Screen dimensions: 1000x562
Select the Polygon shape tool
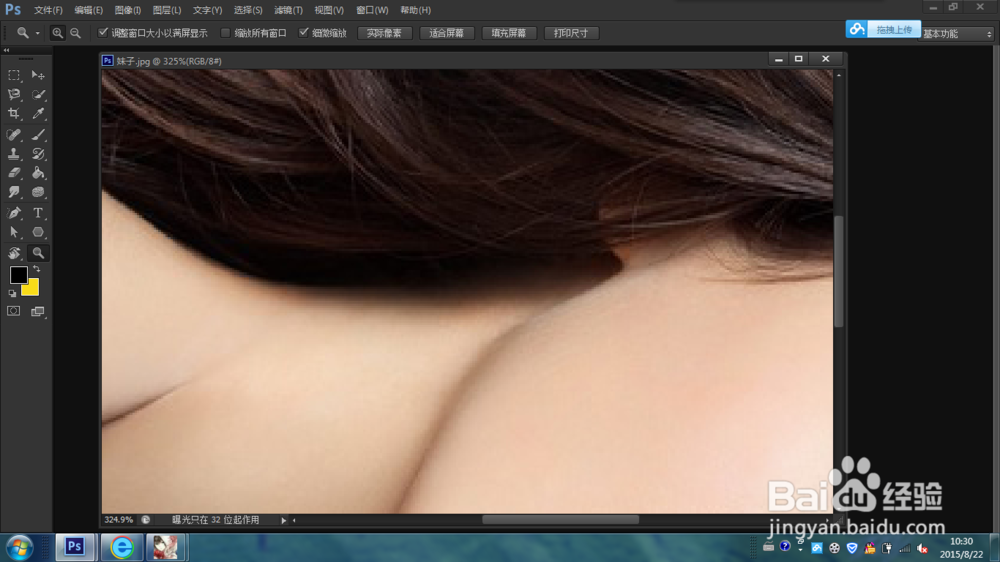[x=38, y=232]
